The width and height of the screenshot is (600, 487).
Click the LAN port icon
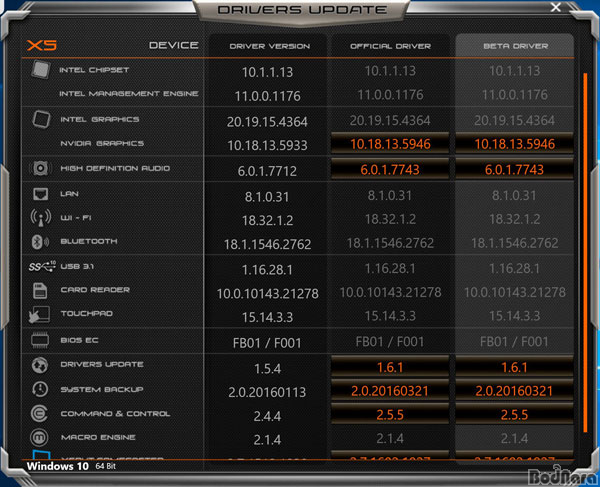coord(41,194)
